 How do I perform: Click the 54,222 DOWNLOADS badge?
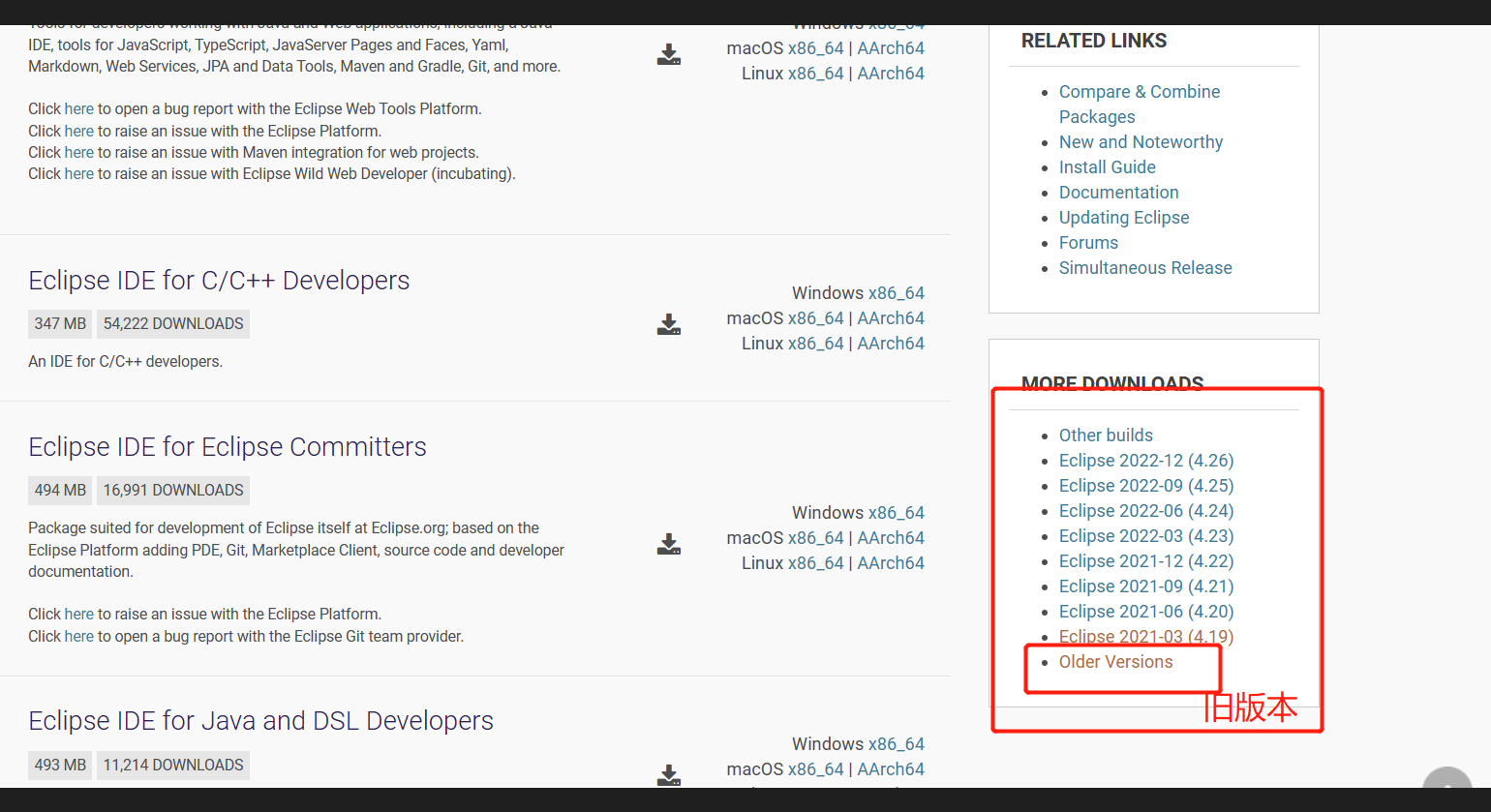tap(173, 324)
